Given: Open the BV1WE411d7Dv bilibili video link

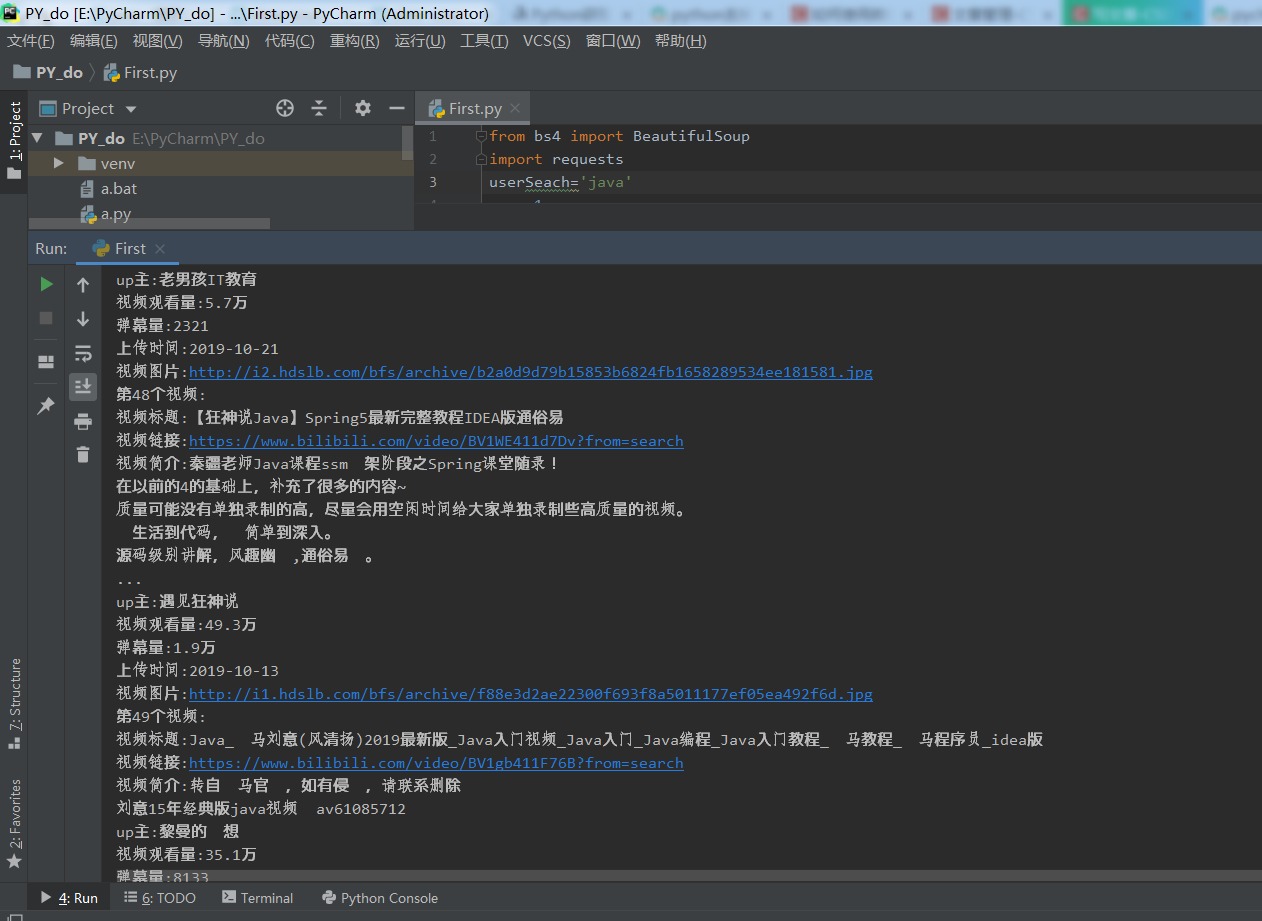Looking at the screenshot, I should 437,440.
